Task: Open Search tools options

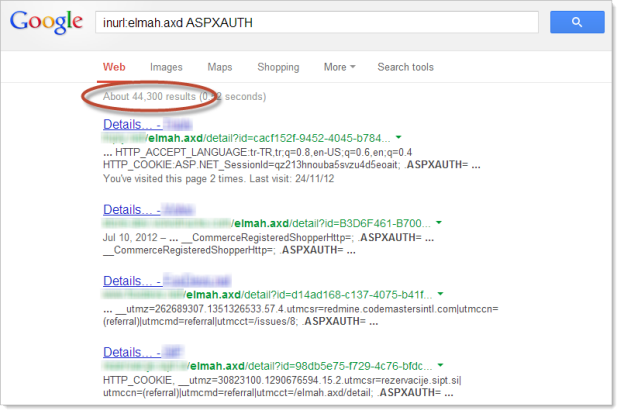Action: tap(405, 67)
